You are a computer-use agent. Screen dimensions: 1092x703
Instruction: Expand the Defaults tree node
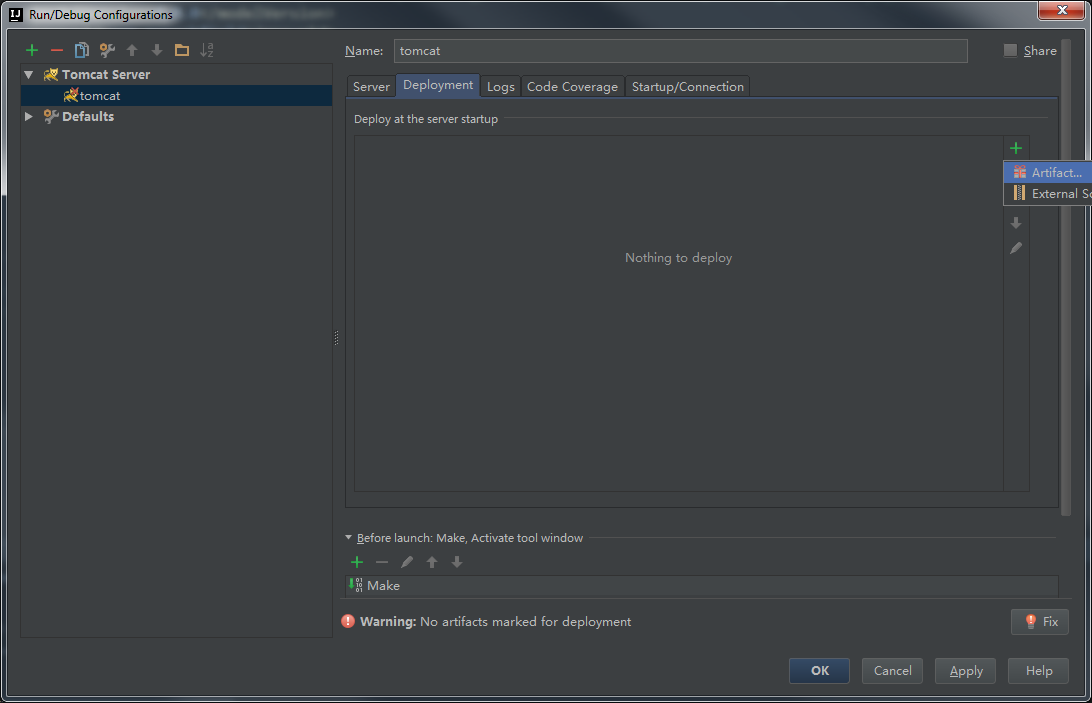(29, 116)
